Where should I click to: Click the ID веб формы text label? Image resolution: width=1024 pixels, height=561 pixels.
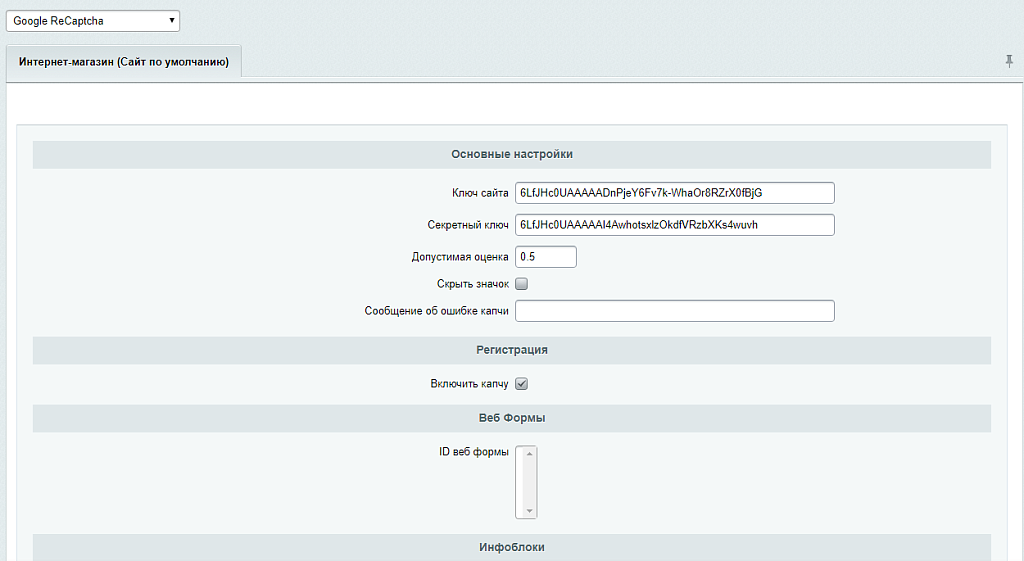[x=473, y=452]
